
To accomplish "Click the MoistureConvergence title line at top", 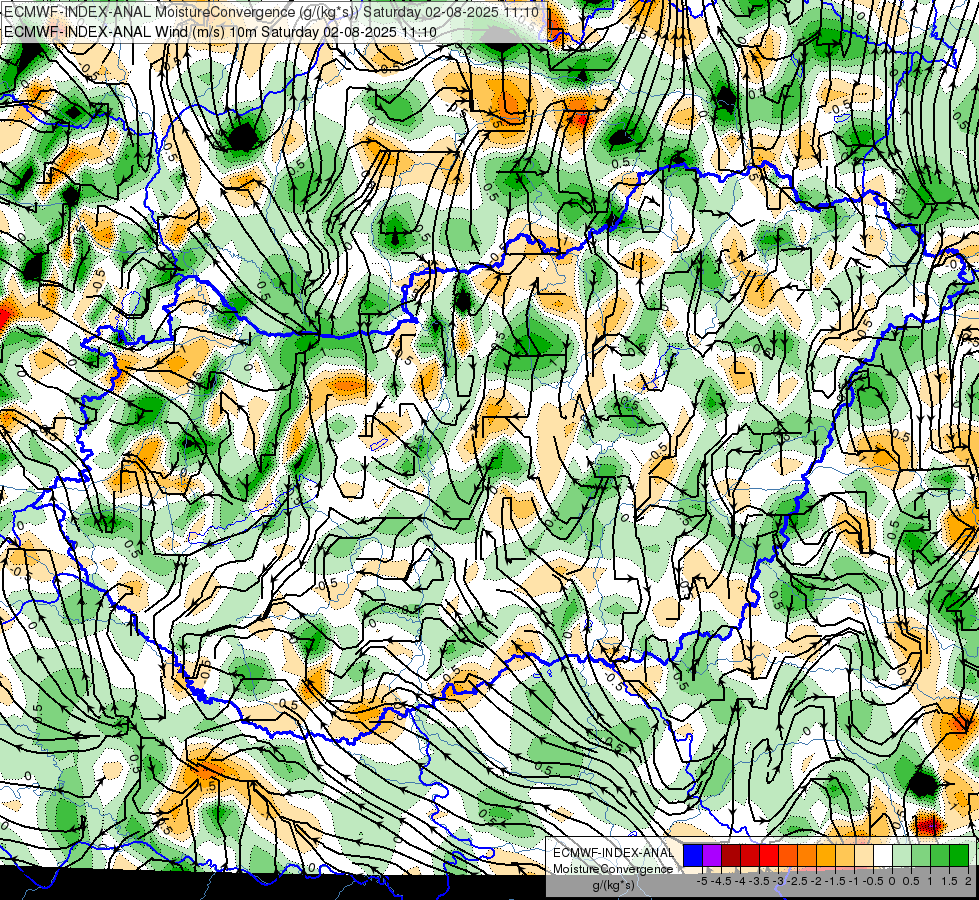I will coord(272,12).
